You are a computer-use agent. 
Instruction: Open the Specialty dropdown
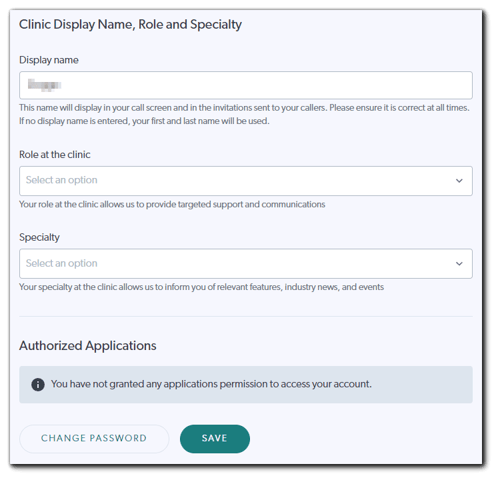246,263
